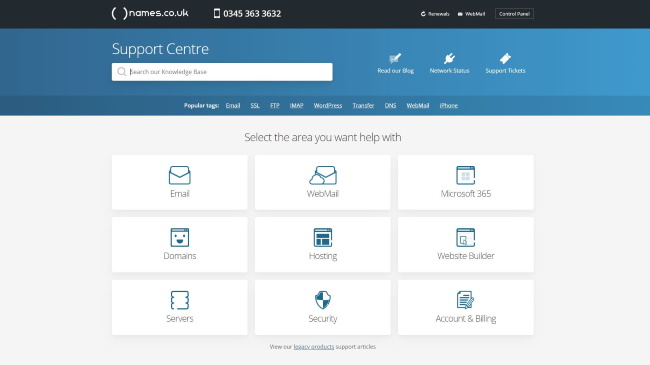Call link 0345 363 3632

click(252, 14)
